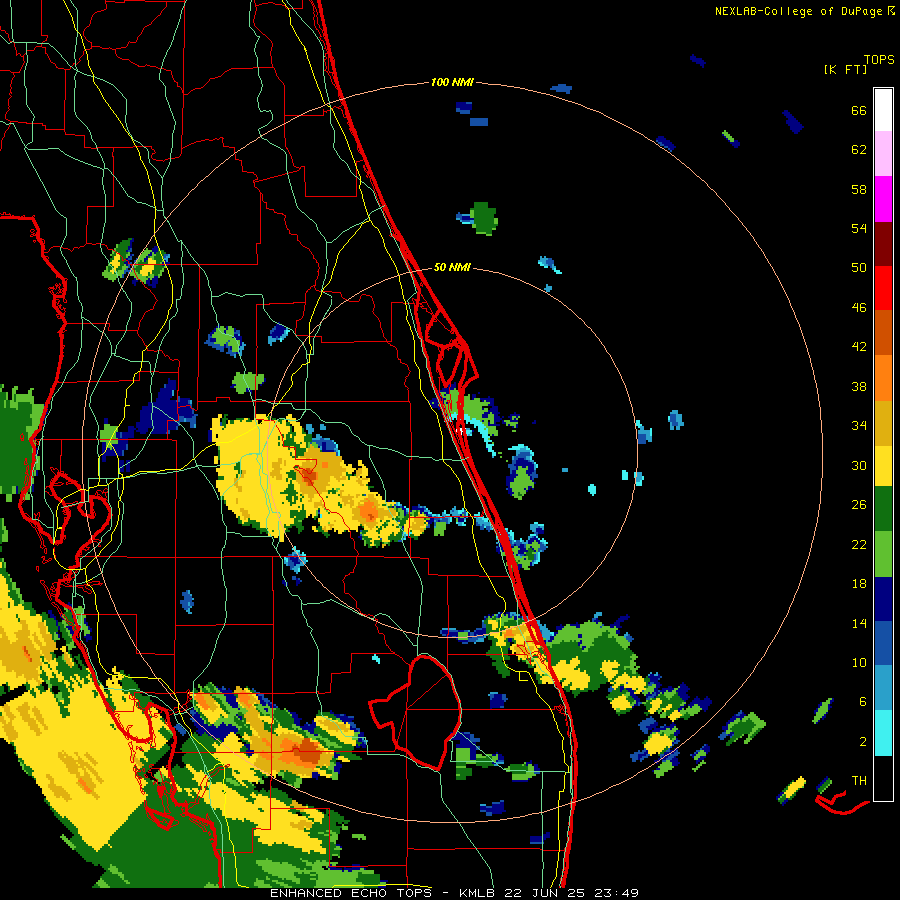The height and width of the screenshot is (900, 900).
Task: Click the light pink legend swatch near 62
Action: (883, 153)
